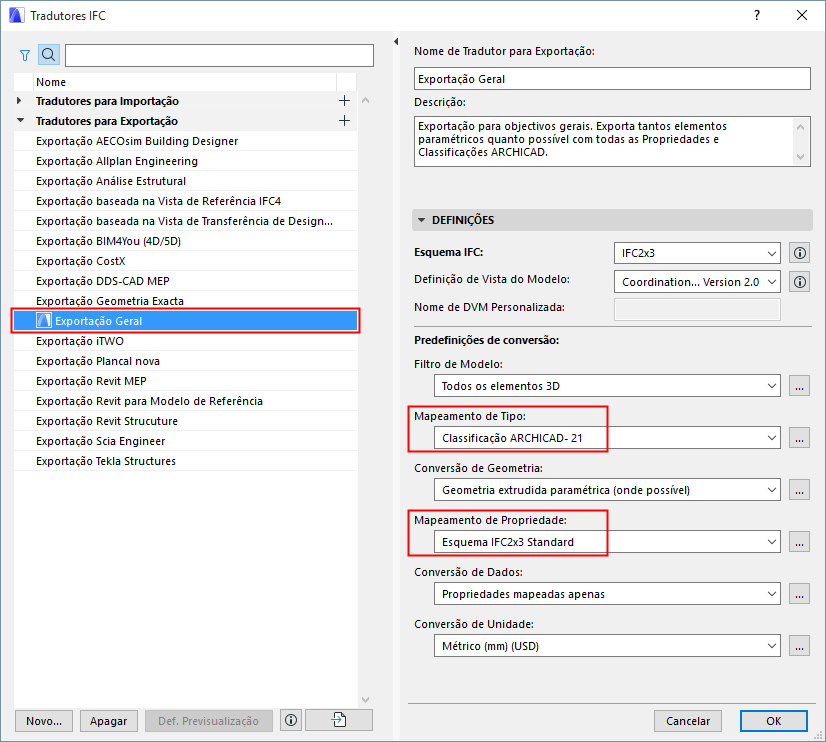Click the Nome column header

coord(185,82)
